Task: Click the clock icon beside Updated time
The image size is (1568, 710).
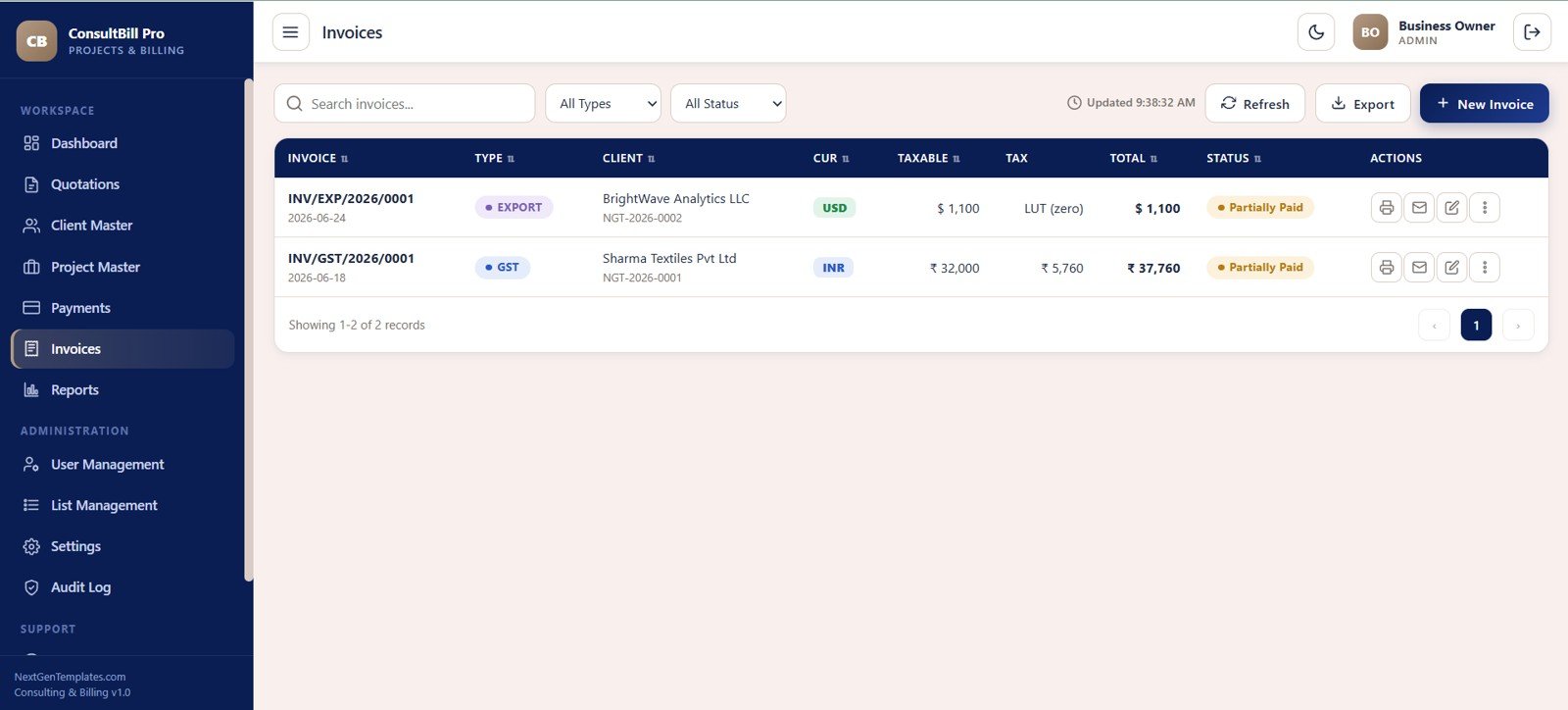Action: pyautogui.click(x=1074, y=103)
